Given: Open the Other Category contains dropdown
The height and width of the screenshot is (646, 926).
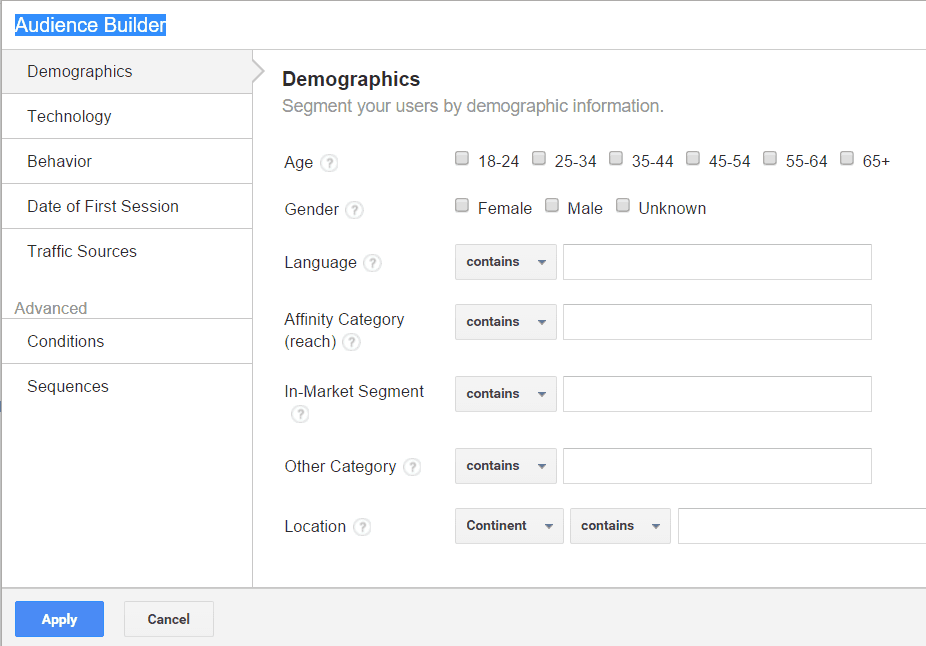Looking at the screenshot, I should click(505, 466).
